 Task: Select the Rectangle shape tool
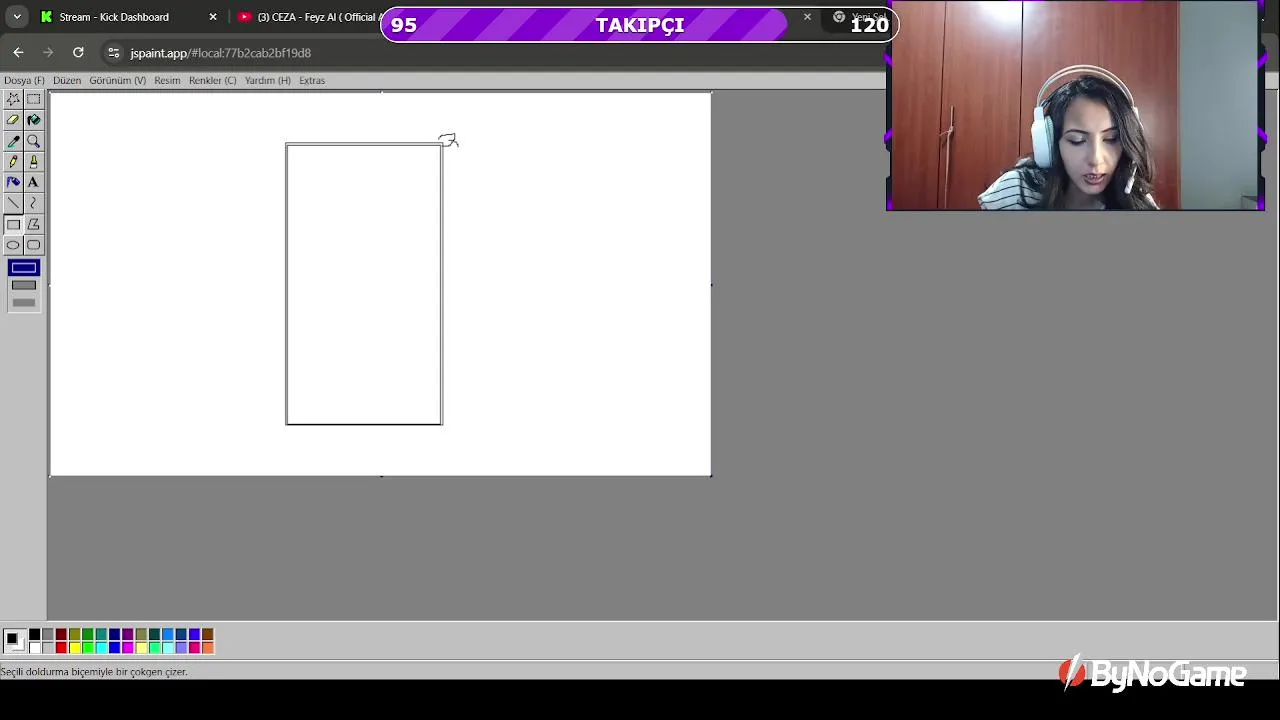pos(13,224)
